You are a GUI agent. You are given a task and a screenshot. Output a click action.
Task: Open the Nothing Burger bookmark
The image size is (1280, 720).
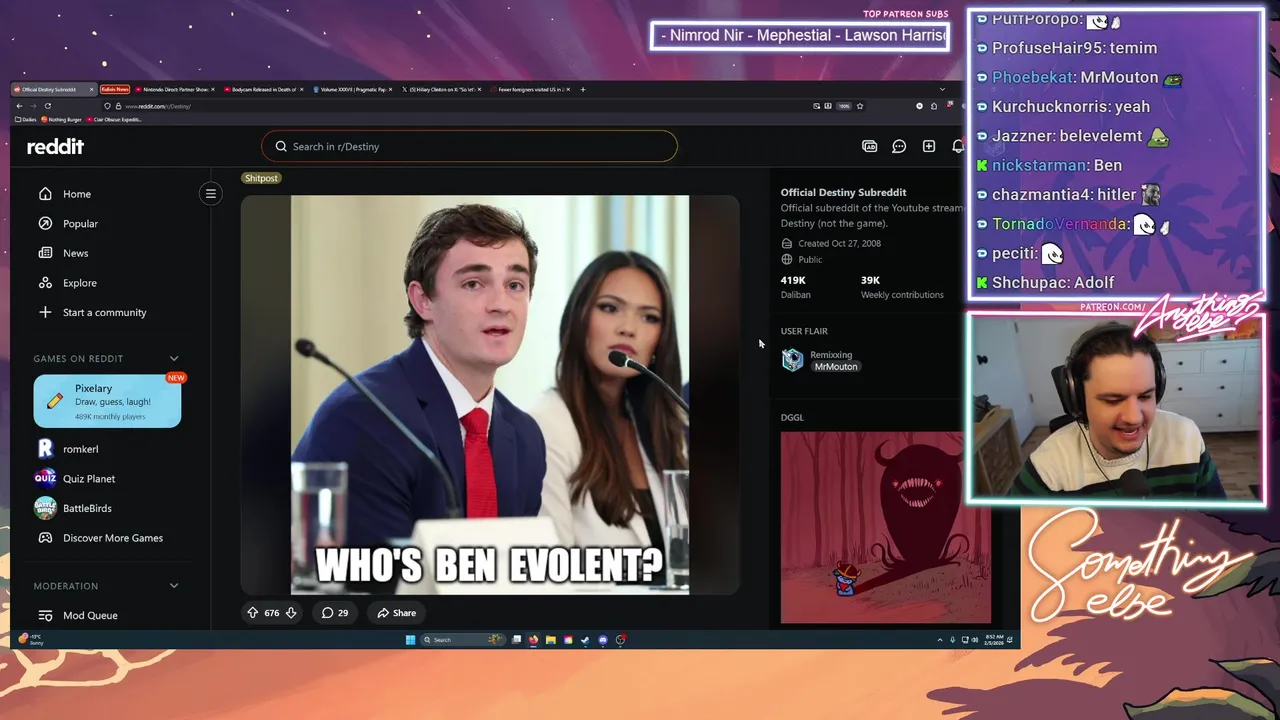point(61,119)
